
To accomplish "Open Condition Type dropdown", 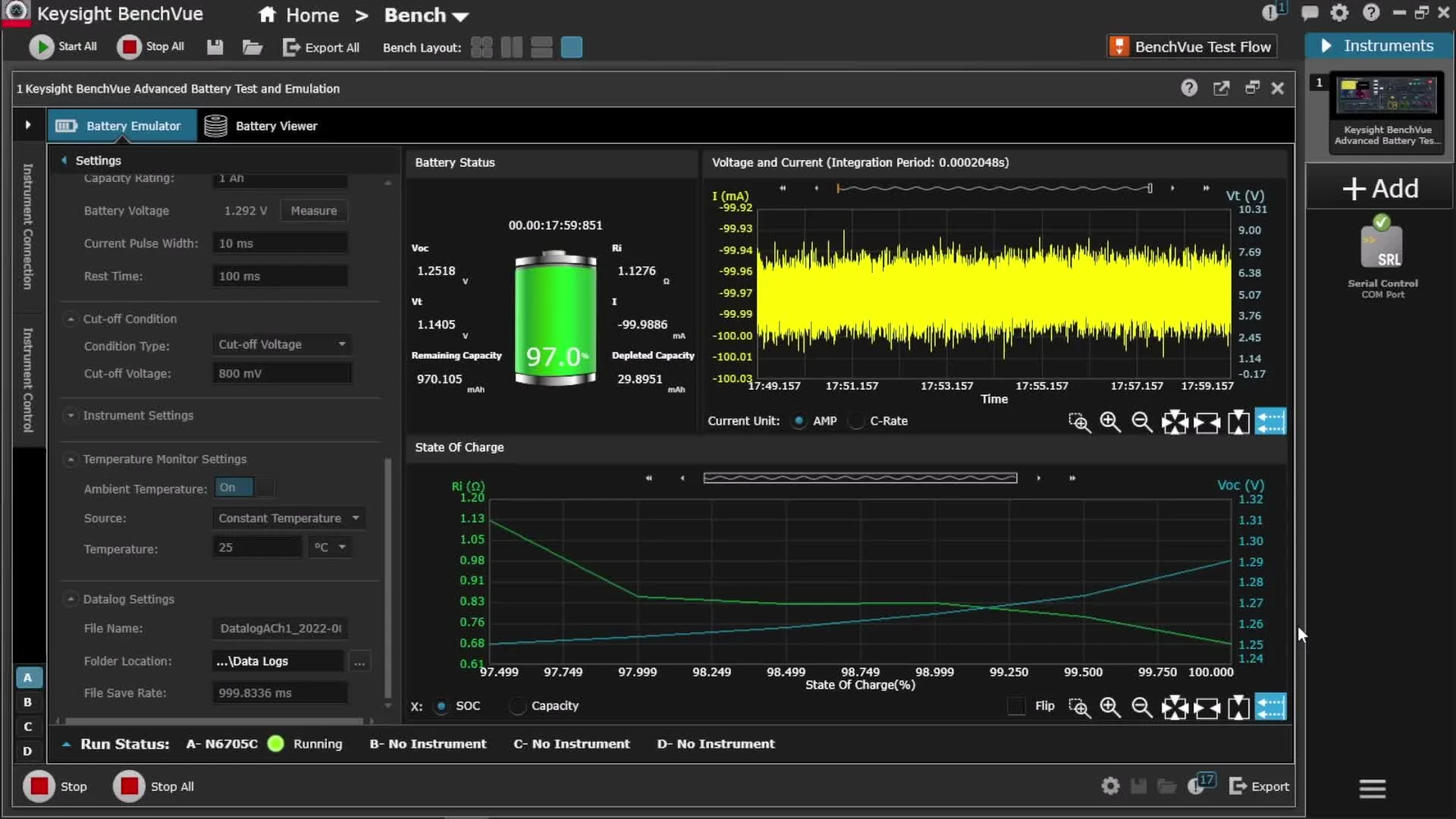I will pos(281,344).
